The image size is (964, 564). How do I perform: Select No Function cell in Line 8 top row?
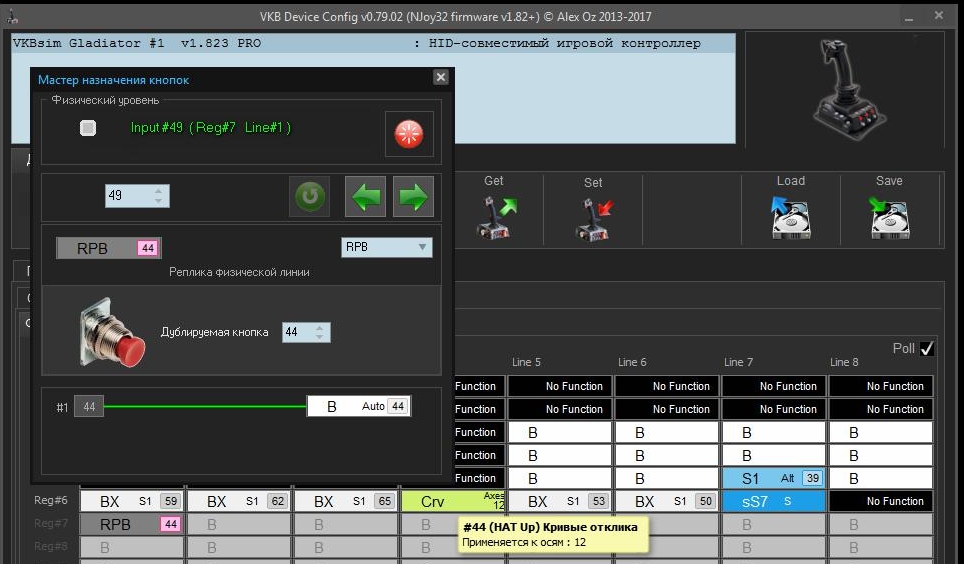tap(881, 386)
